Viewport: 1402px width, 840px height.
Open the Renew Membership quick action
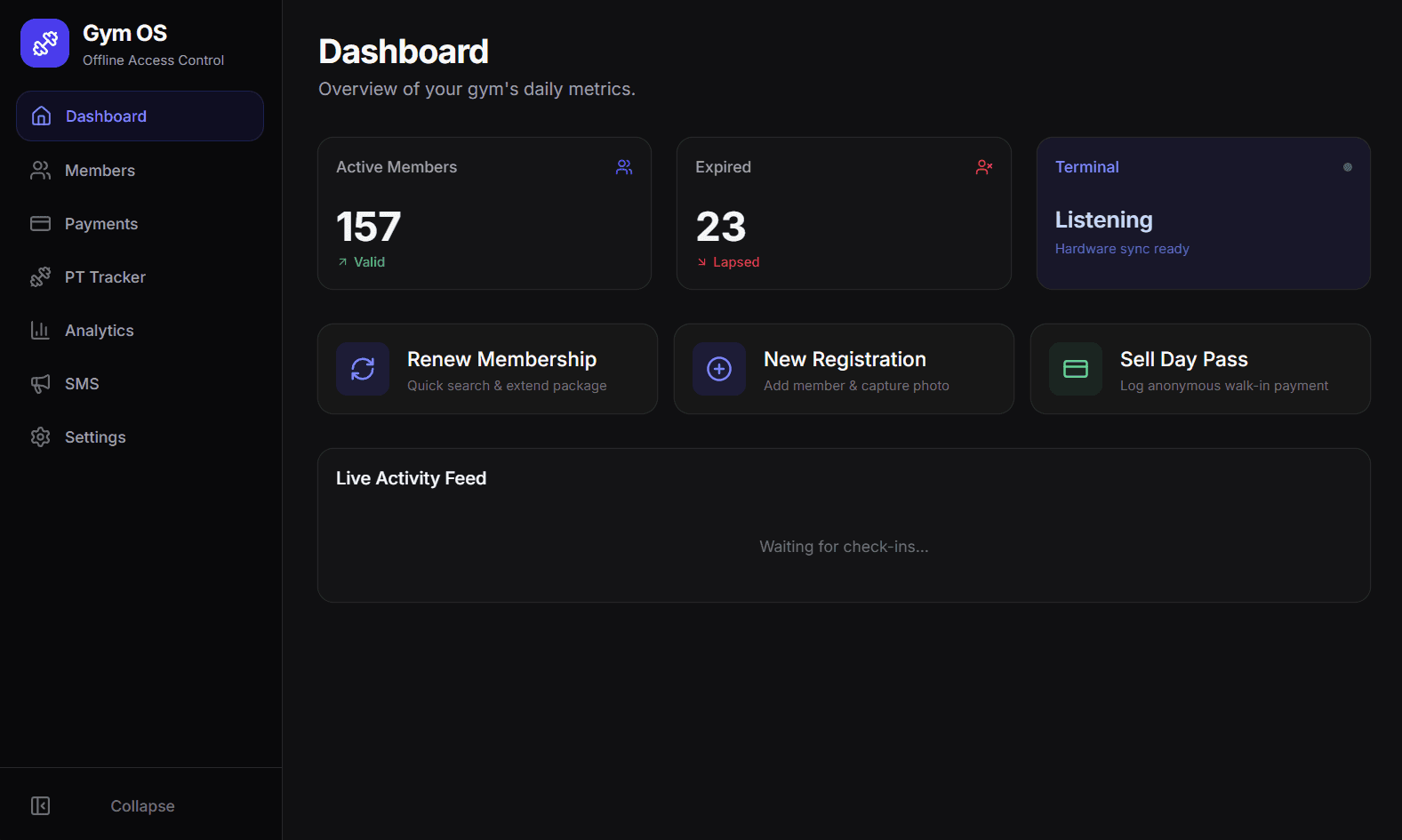pyautogui.click(x=487, y=369)
